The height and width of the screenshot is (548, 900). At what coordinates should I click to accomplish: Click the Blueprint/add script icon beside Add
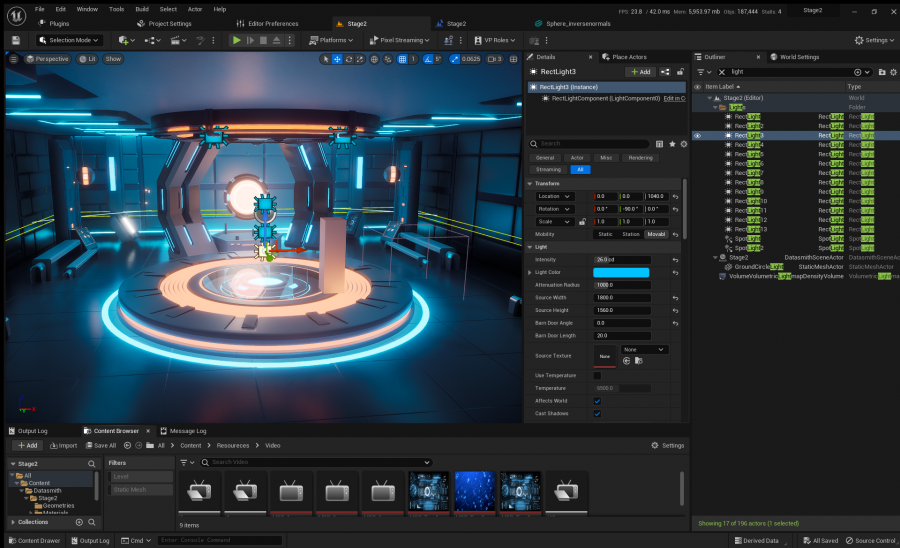coord(665,72)
